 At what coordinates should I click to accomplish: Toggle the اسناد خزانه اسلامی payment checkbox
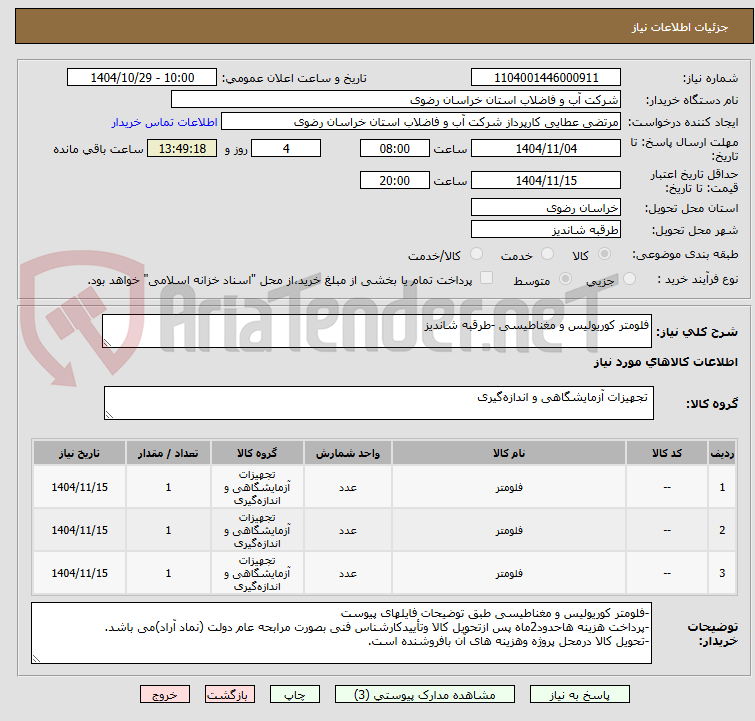point(487,278)
